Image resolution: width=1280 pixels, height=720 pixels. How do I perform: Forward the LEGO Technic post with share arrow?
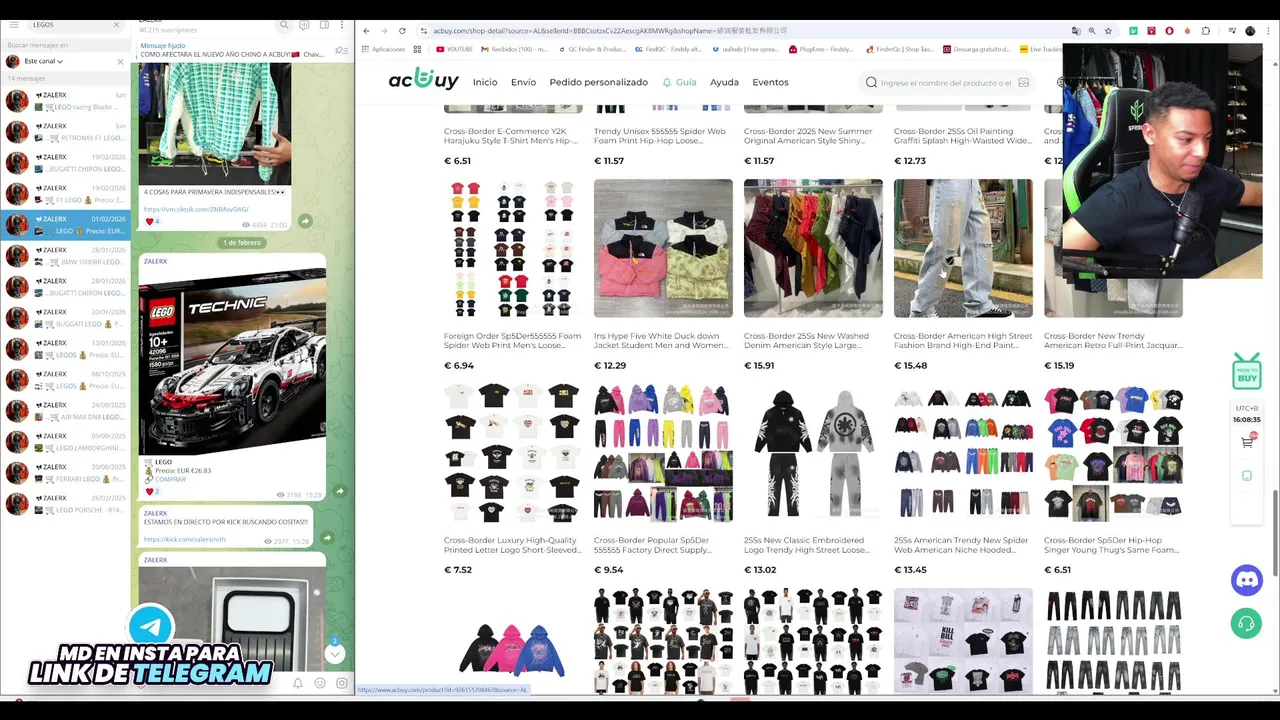point(340,491)
